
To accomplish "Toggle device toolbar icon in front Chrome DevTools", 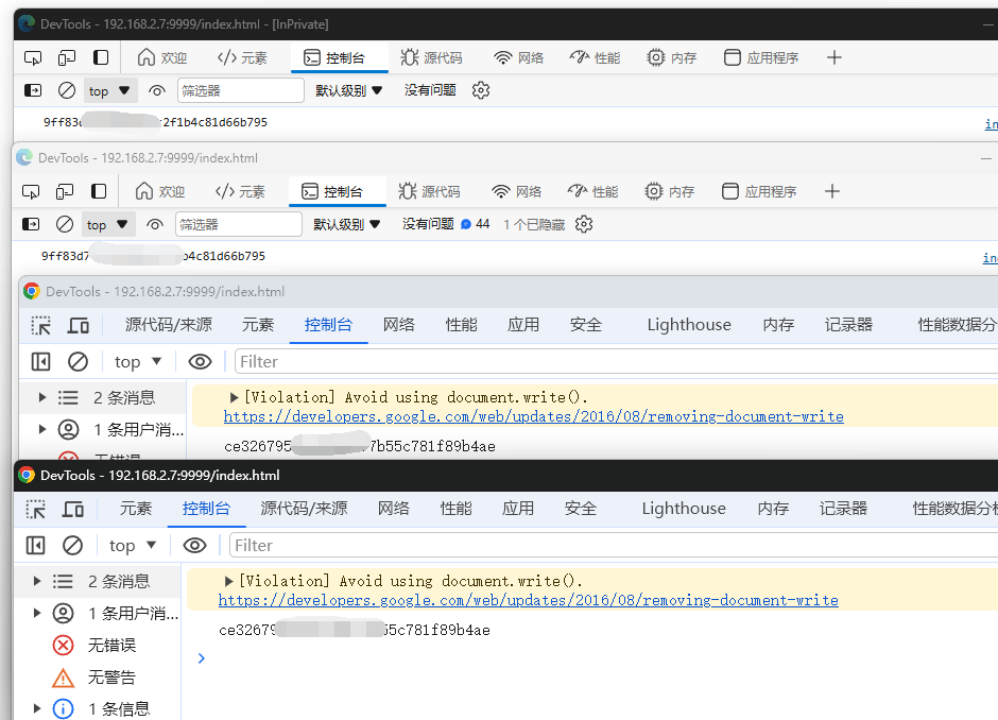I will pyautogui.click(x=73, y=509).
